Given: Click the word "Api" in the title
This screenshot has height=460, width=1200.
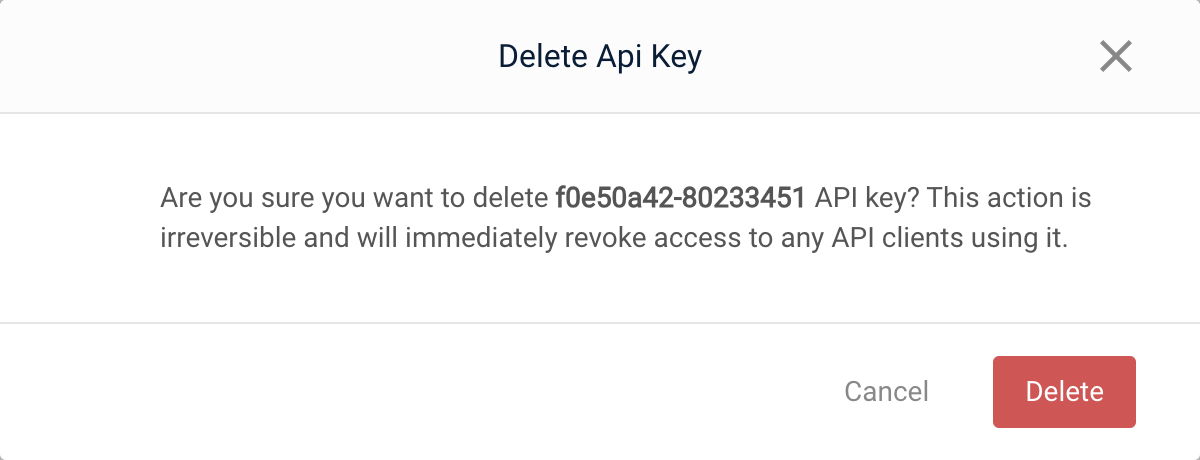Looking at the screenshot, I should point(620,56).
